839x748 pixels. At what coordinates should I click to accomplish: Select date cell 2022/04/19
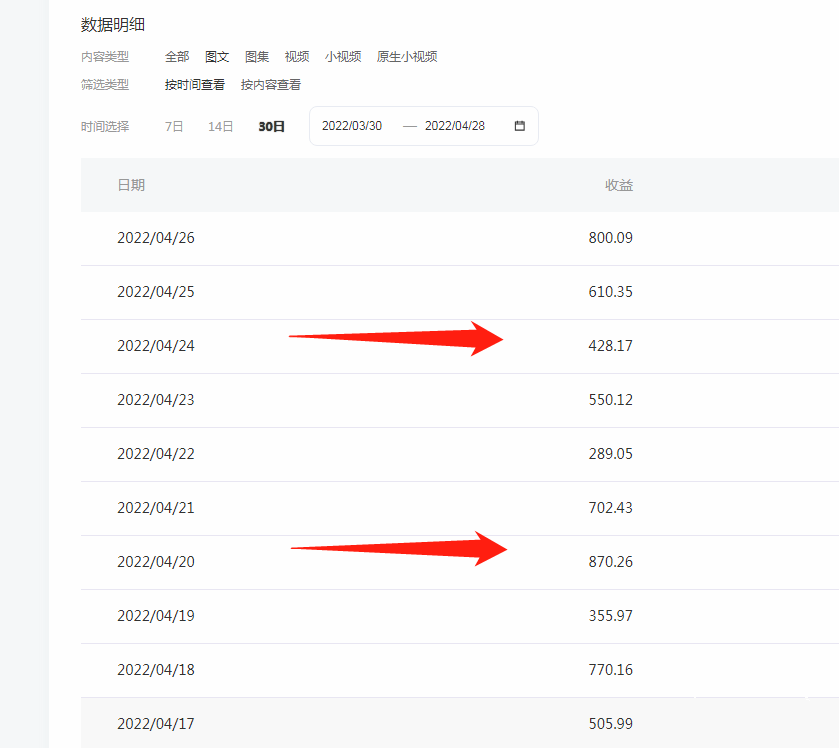coord(156,616)
